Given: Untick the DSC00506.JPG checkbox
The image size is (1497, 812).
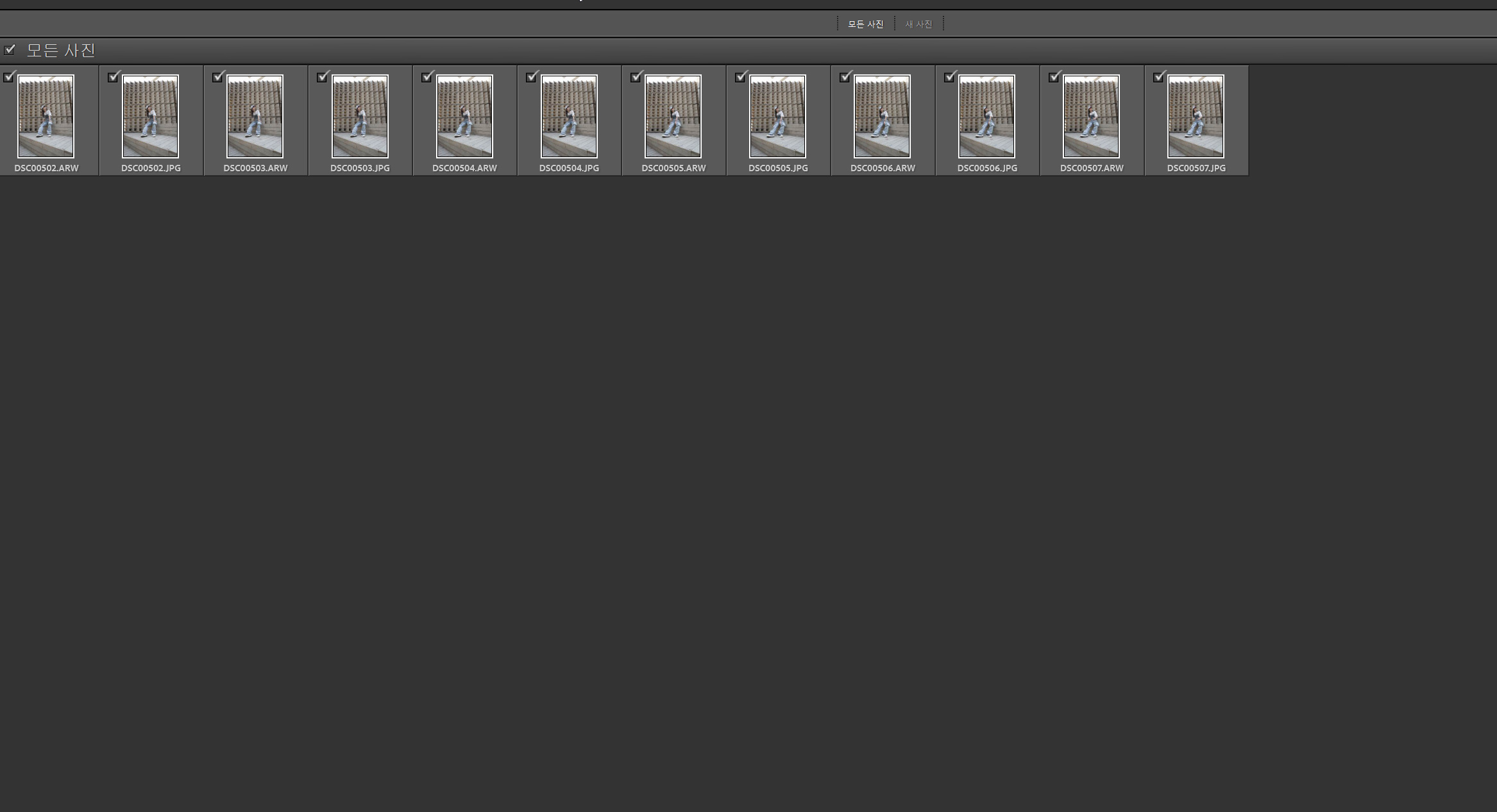Looking at the screenshot, I should pos(949,78).
